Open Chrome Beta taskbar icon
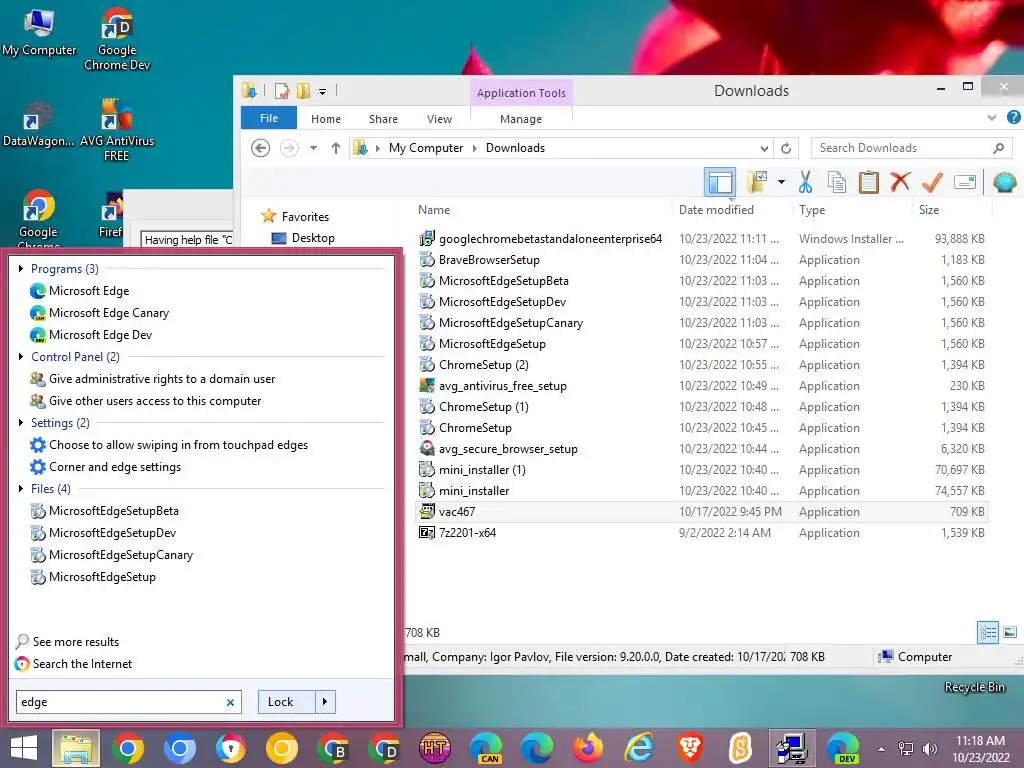Viewport: 1024px width, 768px height. coord(333,748)
